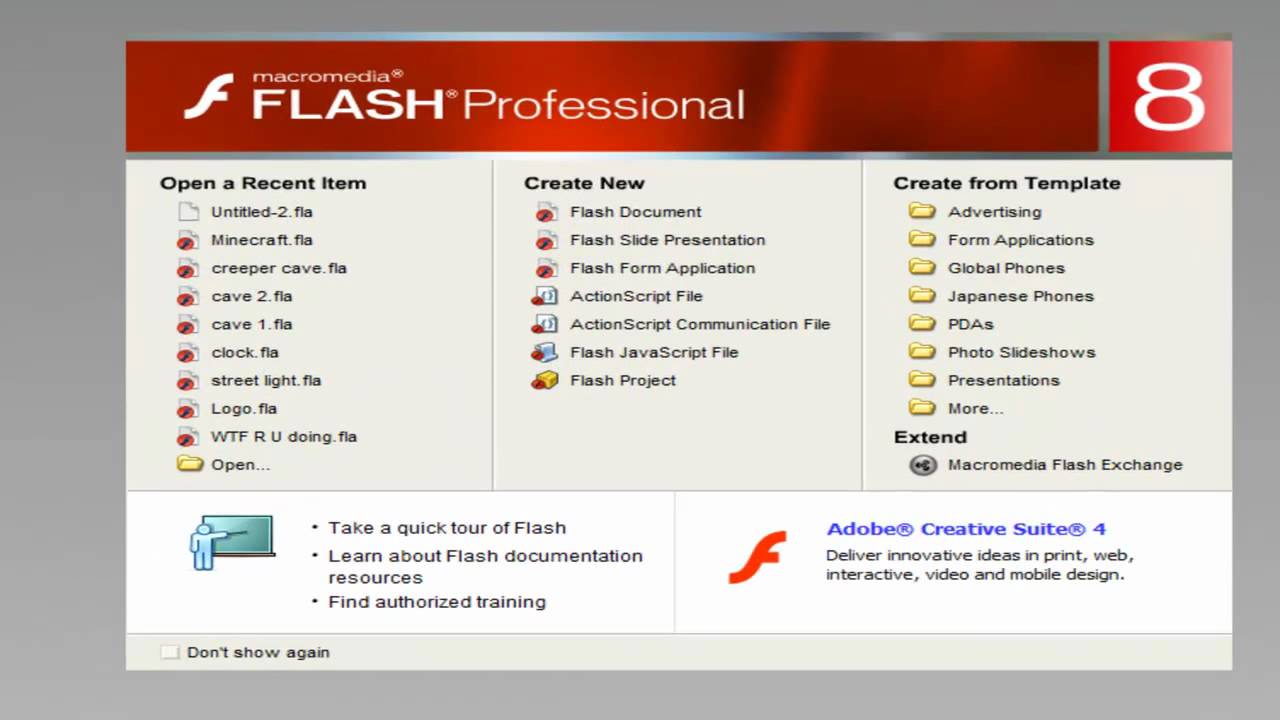
Task: Choose the PDAs template category
Action: point(971,324)
